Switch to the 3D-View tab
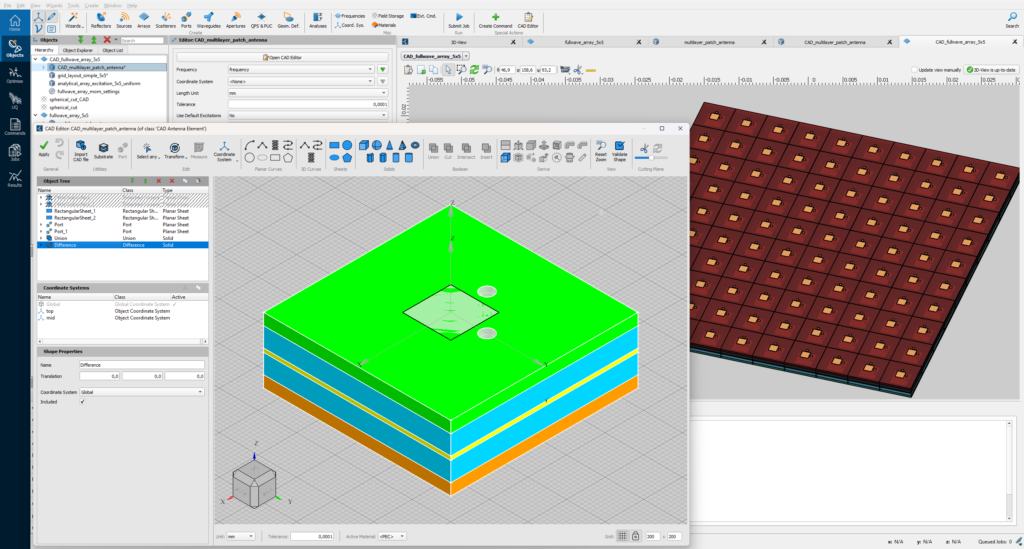This screenshot has height=549, width=1024. (458, 42)
